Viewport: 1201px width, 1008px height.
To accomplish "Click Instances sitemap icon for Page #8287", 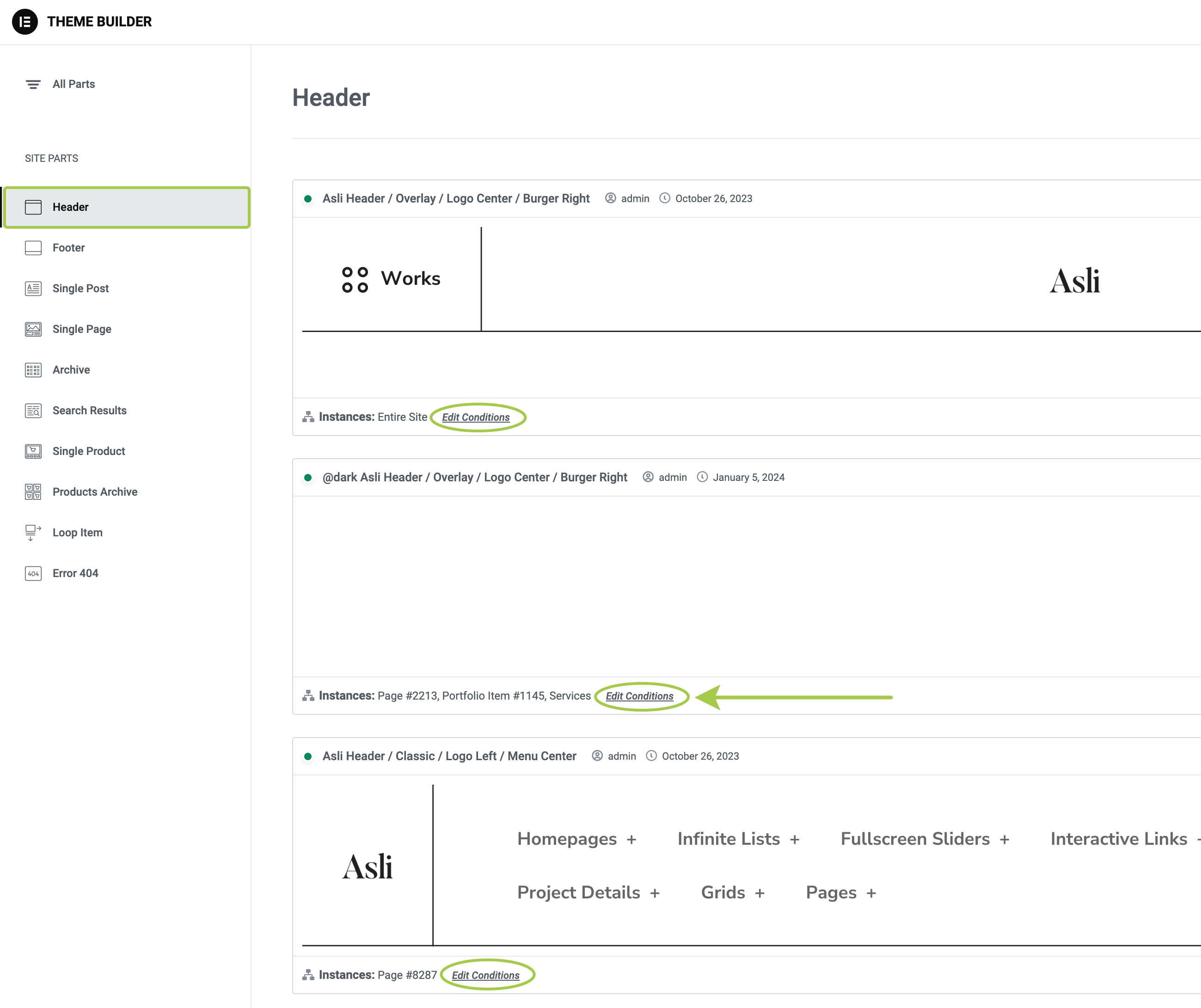I will [x=308, y=975].
